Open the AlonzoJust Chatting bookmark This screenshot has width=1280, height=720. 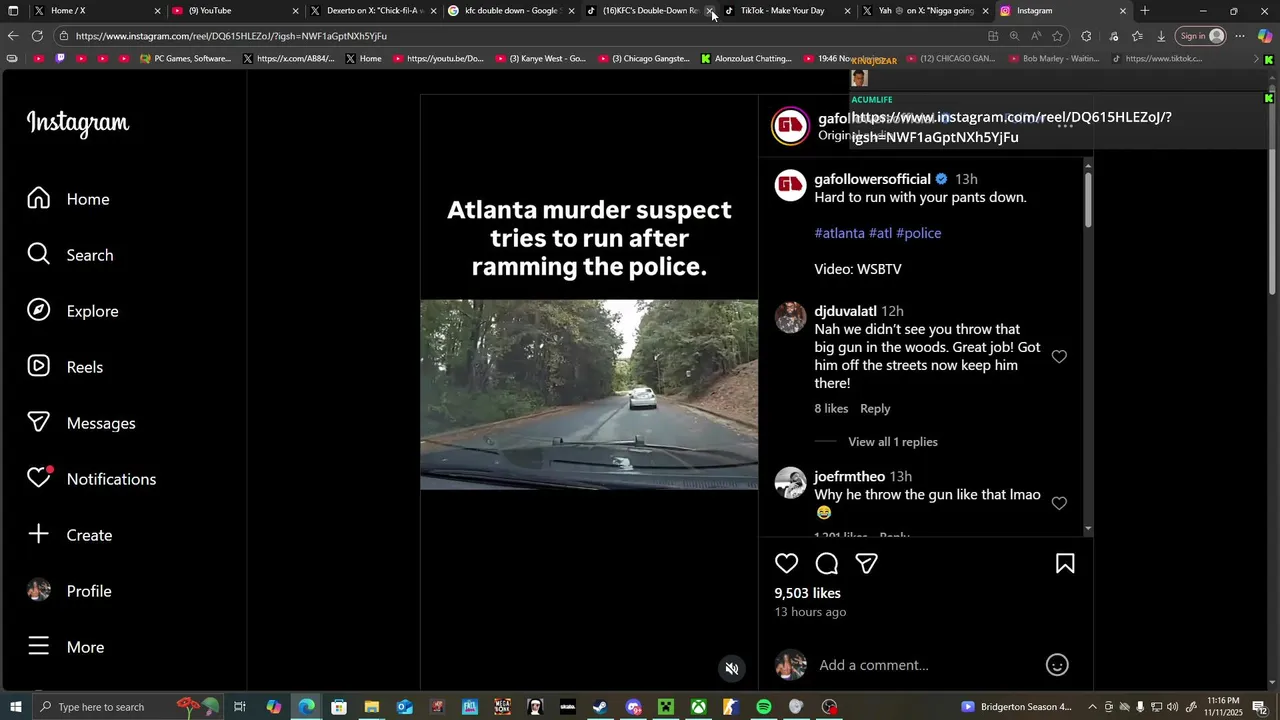(x=746, y=59)
